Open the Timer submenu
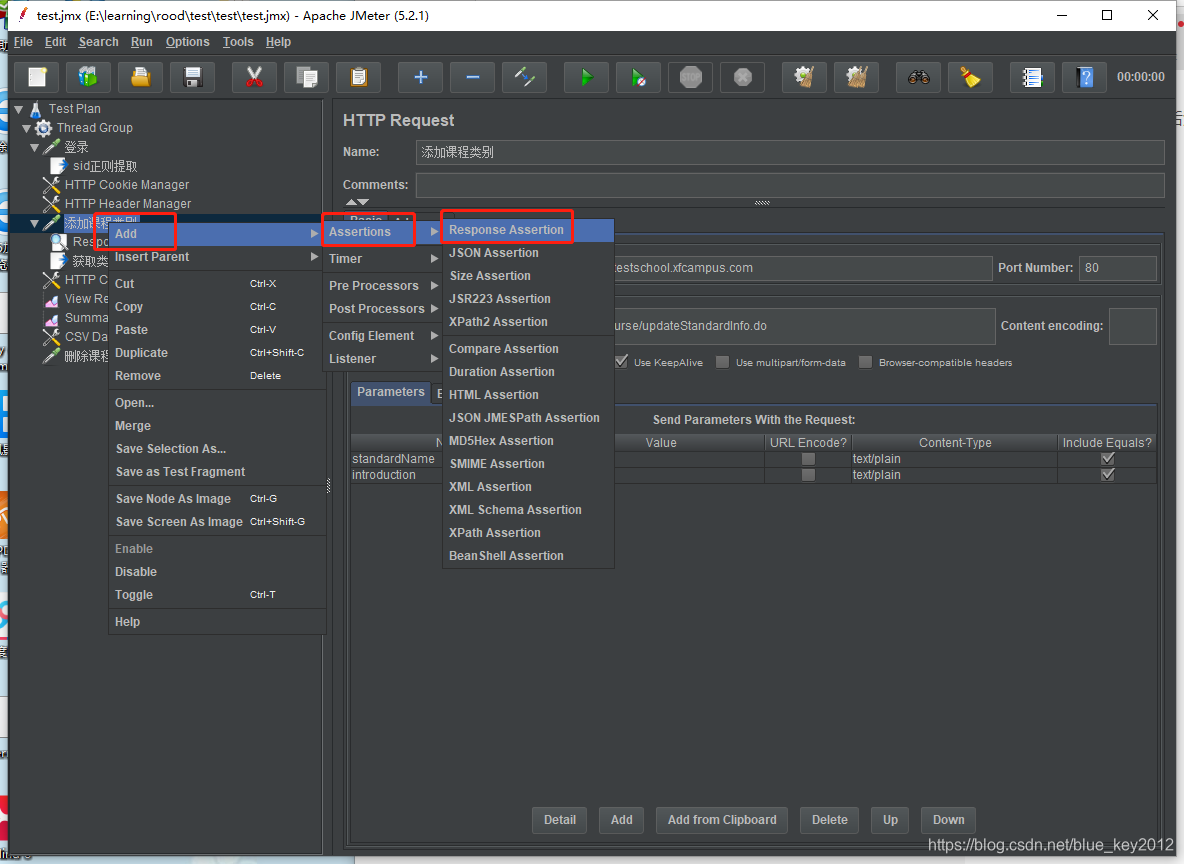This screenshot has height=864, width=1184. (x=383, y=258)
